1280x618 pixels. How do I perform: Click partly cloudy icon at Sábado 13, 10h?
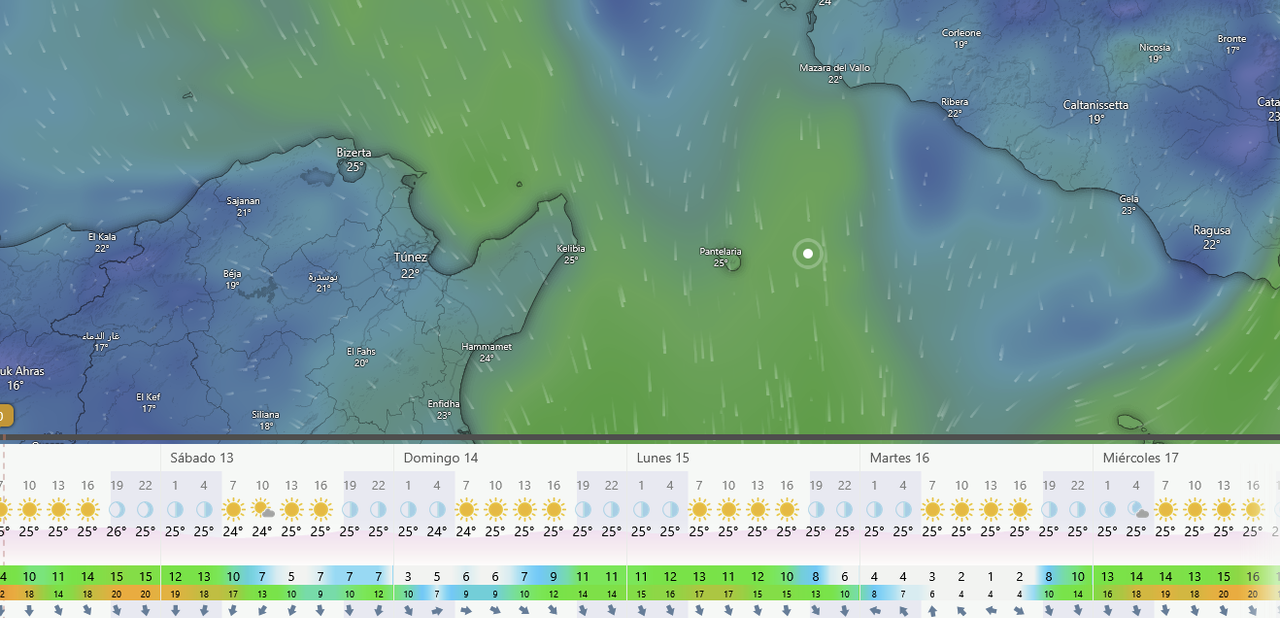263,509
